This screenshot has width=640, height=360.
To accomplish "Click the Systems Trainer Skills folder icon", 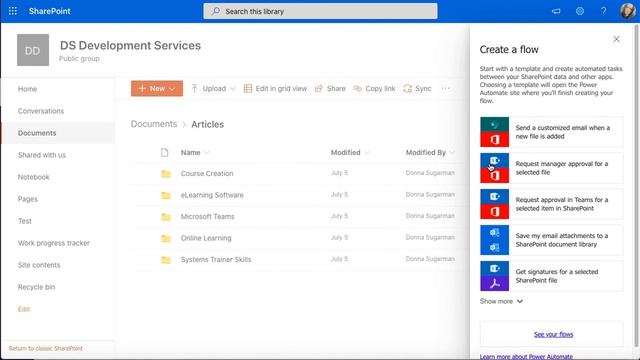I will (x=166, y=260).
